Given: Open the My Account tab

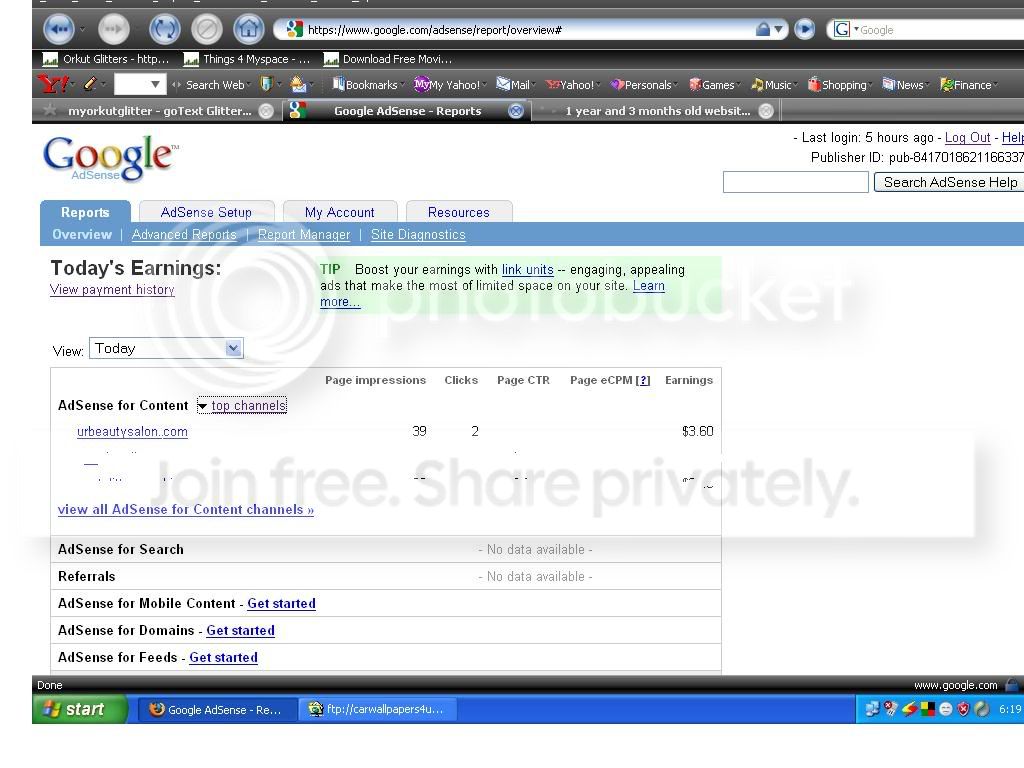Looking at the screenshot, I should pyautogui.click(x=340, y=212).
